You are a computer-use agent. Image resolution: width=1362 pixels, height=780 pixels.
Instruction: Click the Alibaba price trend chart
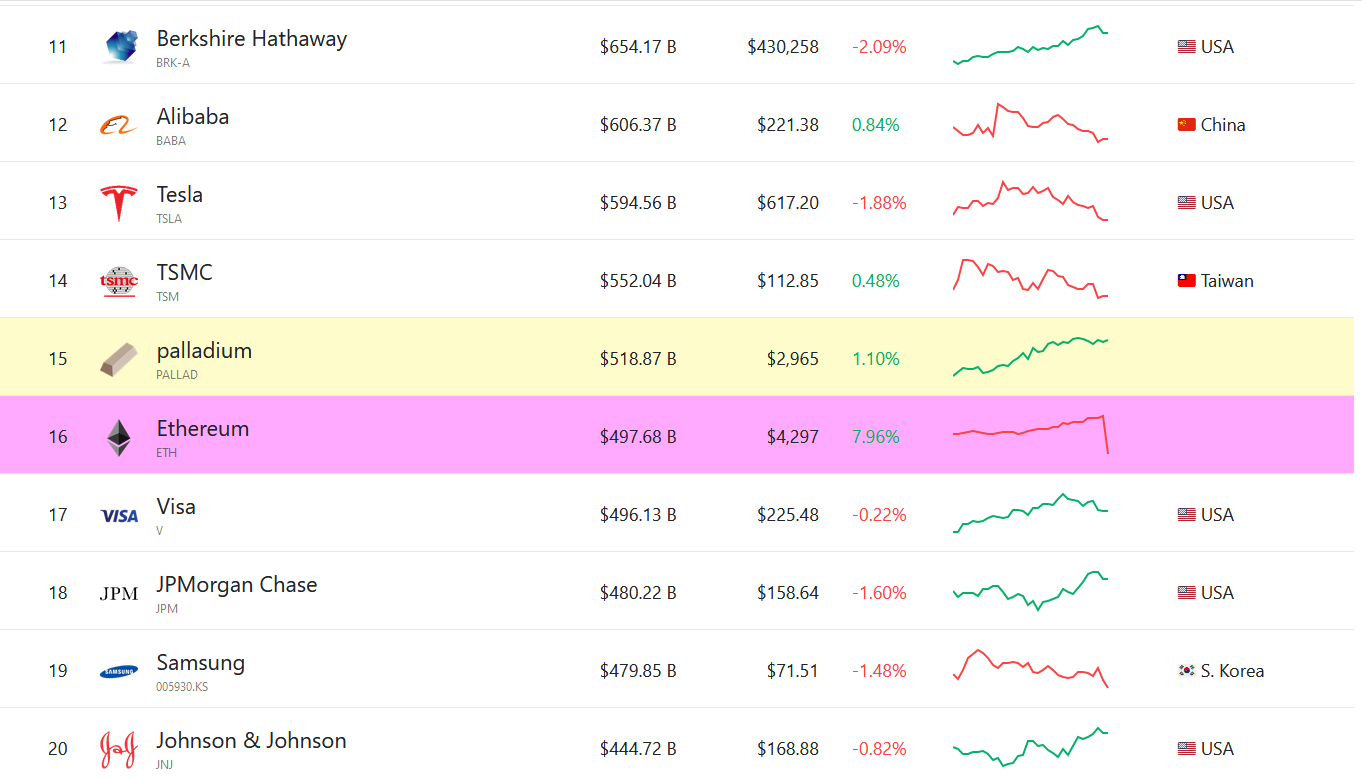pos(1030,124)
